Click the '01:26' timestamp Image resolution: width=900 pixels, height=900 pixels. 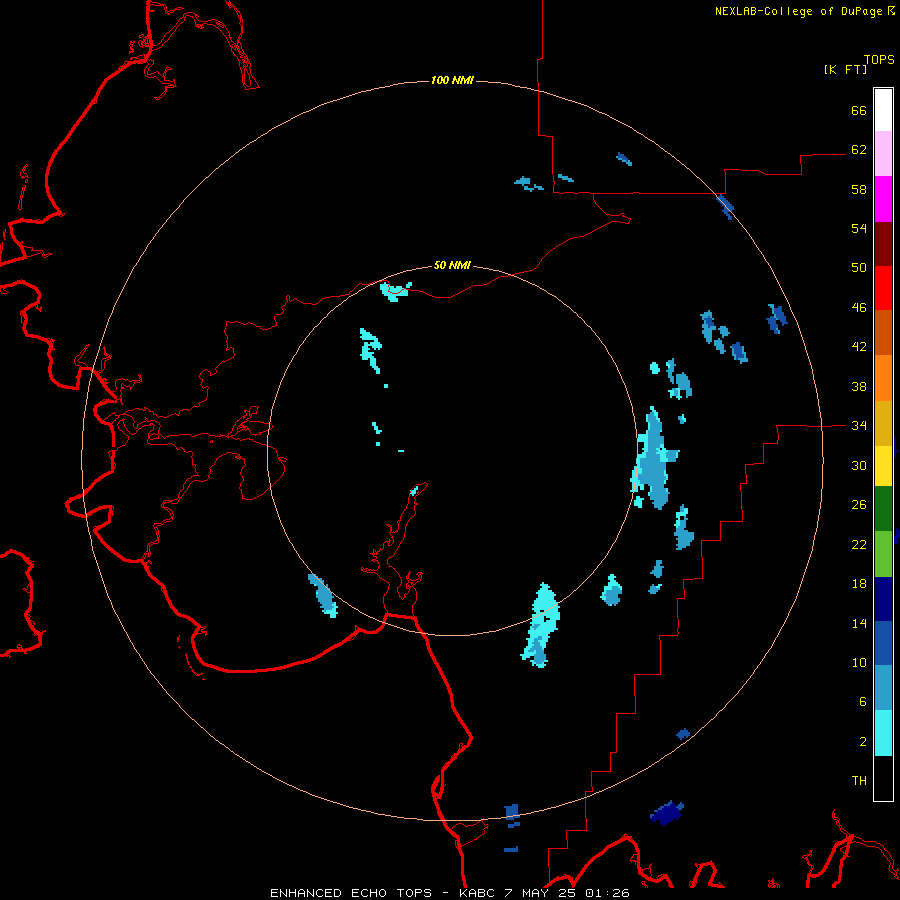(607, 893)
